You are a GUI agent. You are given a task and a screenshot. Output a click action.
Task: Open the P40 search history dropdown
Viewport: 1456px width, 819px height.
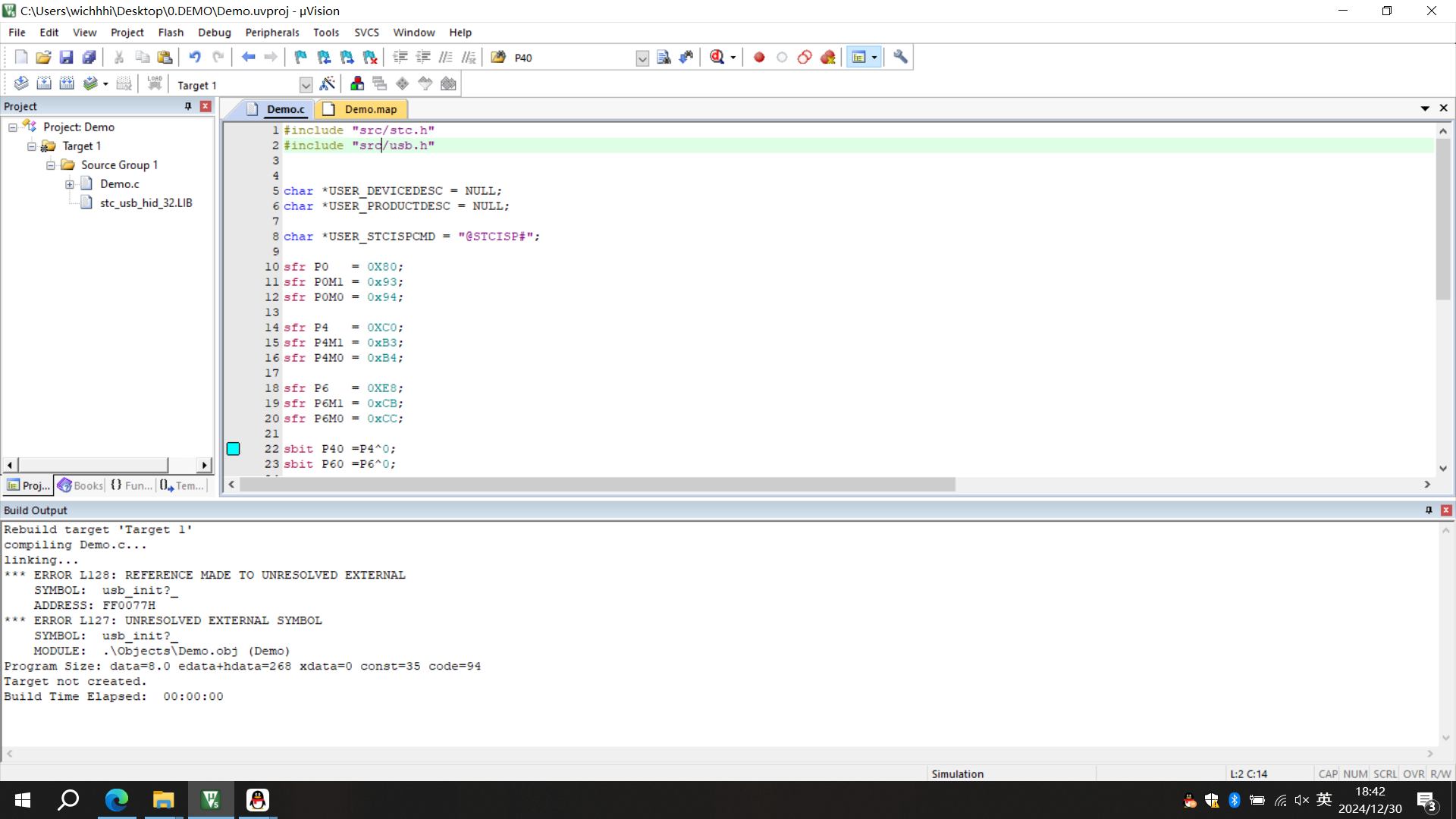(x=642, y=58)
